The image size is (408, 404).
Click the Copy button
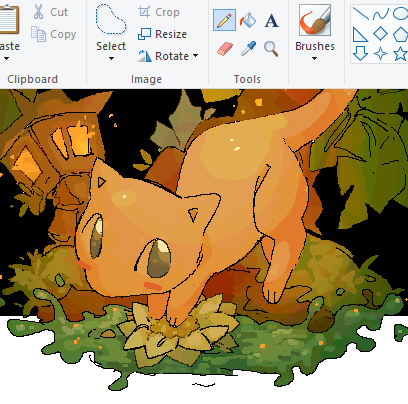[53, 34]
